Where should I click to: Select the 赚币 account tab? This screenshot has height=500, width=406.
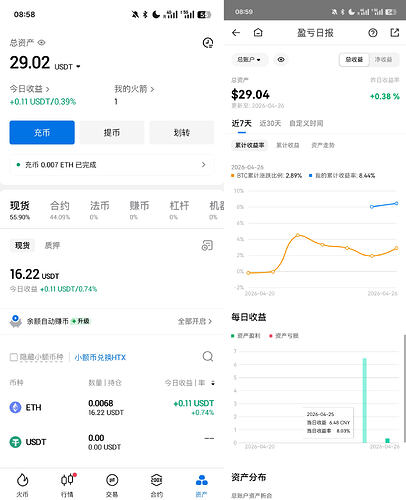coord(139,210)
